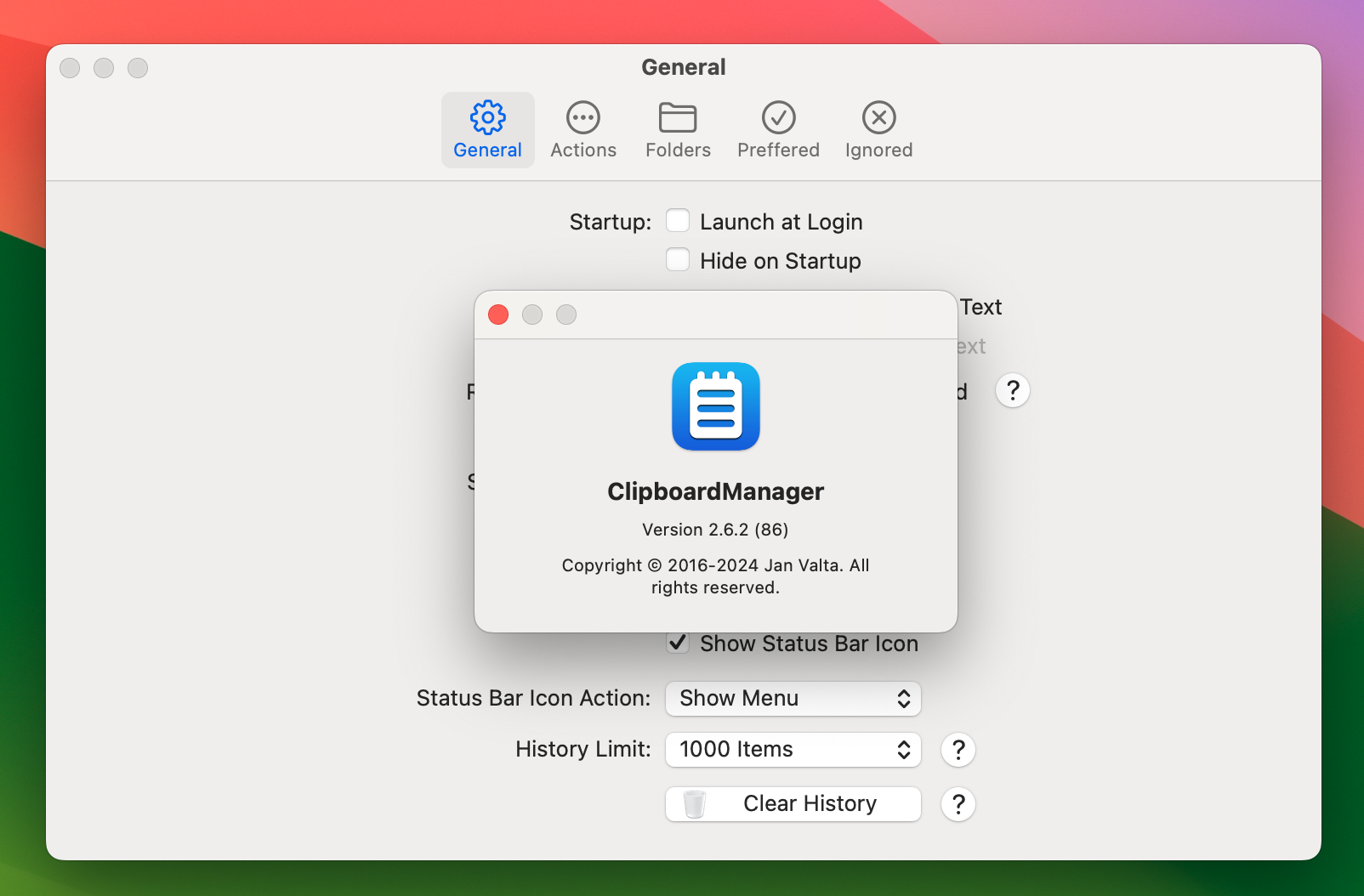Screen dimensions: 1364x896
Task: Tick the Hide on Startup checkbox
Action: coord(678,260)
